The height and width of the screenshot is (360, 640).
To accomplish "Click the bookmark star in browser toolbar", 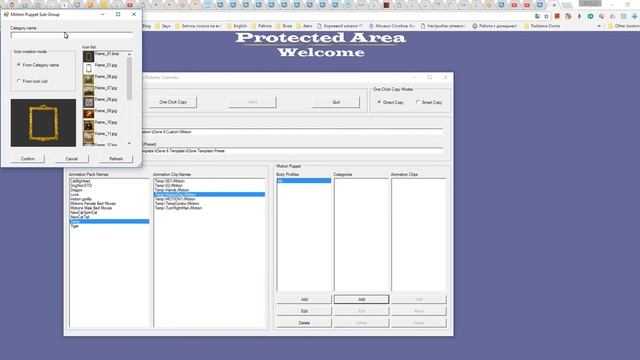I will coord(546,16).
